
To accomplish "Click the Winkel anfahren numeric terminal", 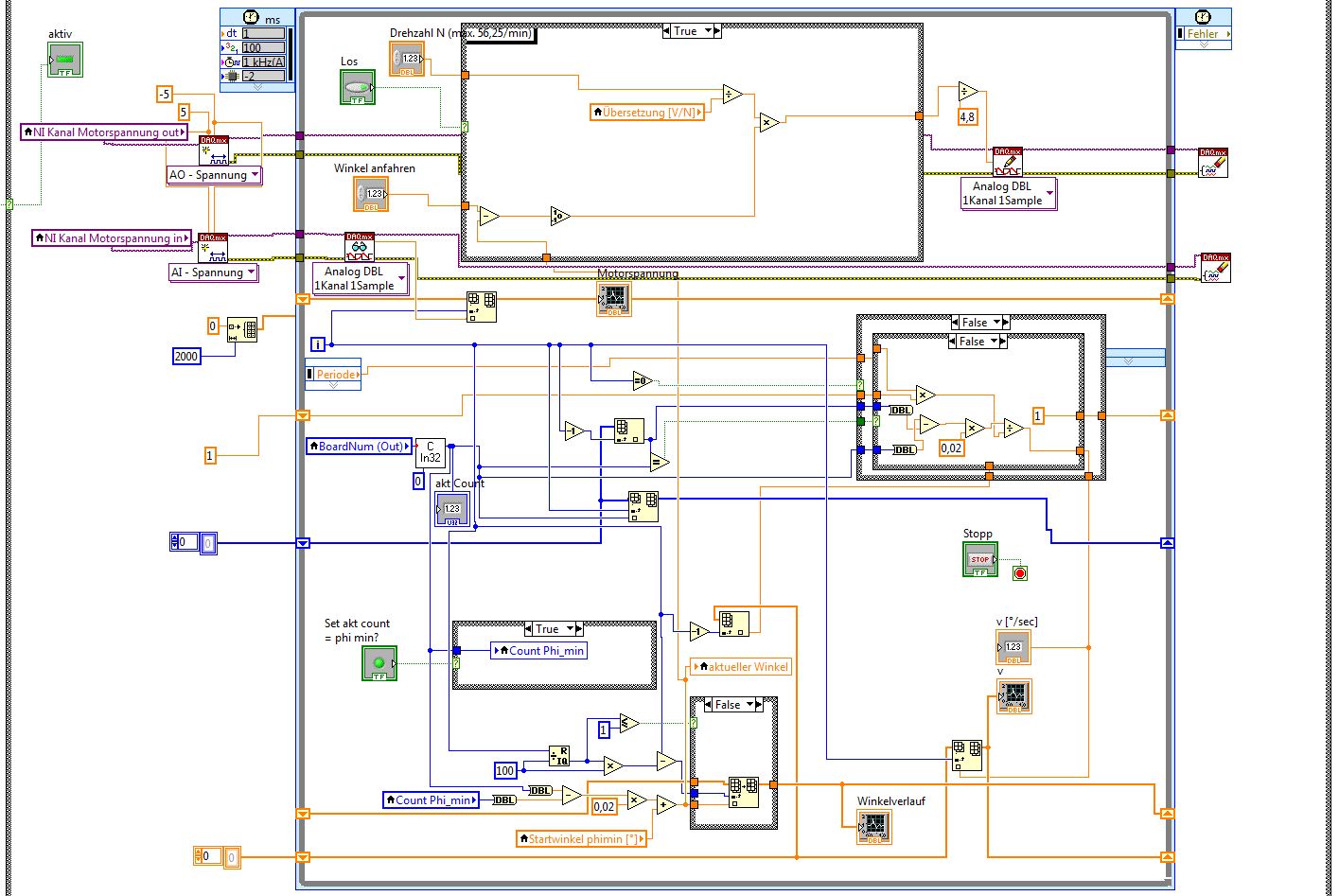I will point(370,194).
